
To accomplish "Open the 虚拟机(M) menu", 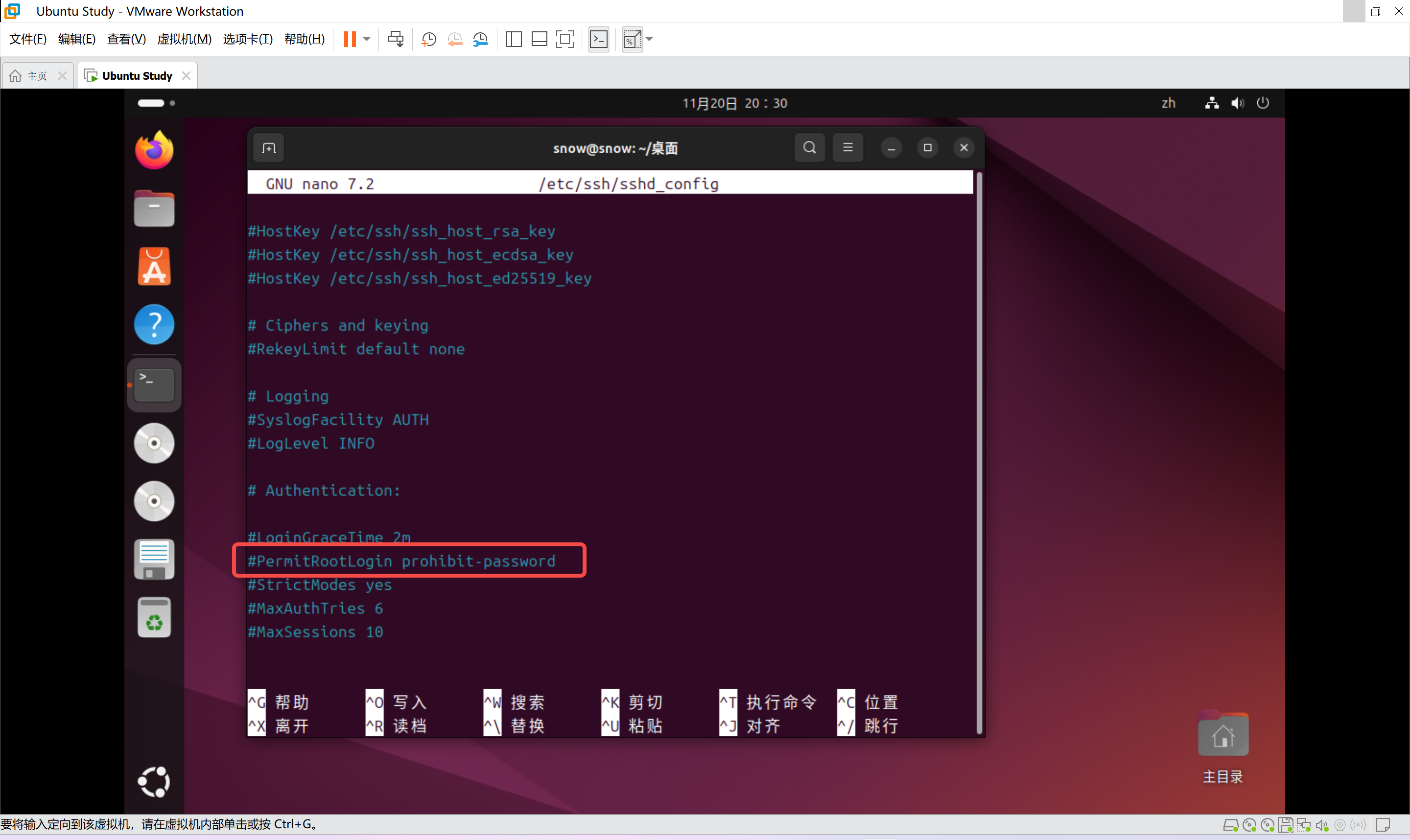I will (184, 39).
